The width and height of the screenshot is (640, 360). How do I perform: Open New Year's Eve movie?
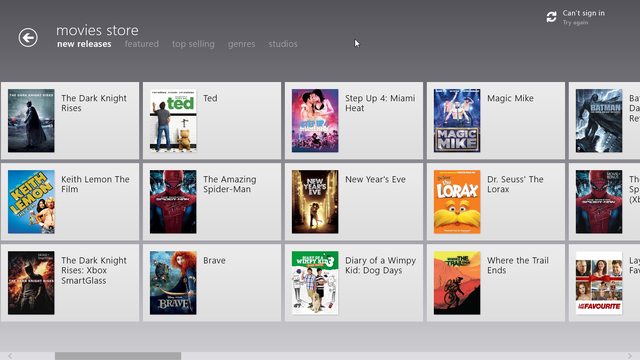pyautogui.click(x=354, y=202)
